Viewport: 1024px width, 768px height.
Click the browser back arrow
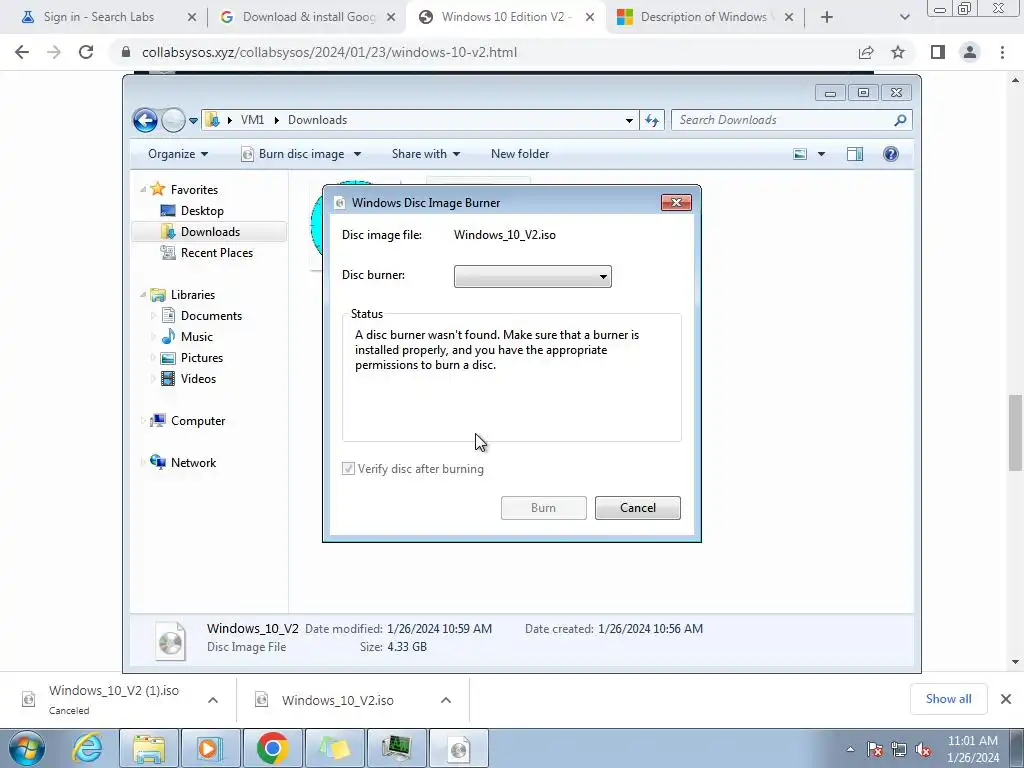[22, 52]
